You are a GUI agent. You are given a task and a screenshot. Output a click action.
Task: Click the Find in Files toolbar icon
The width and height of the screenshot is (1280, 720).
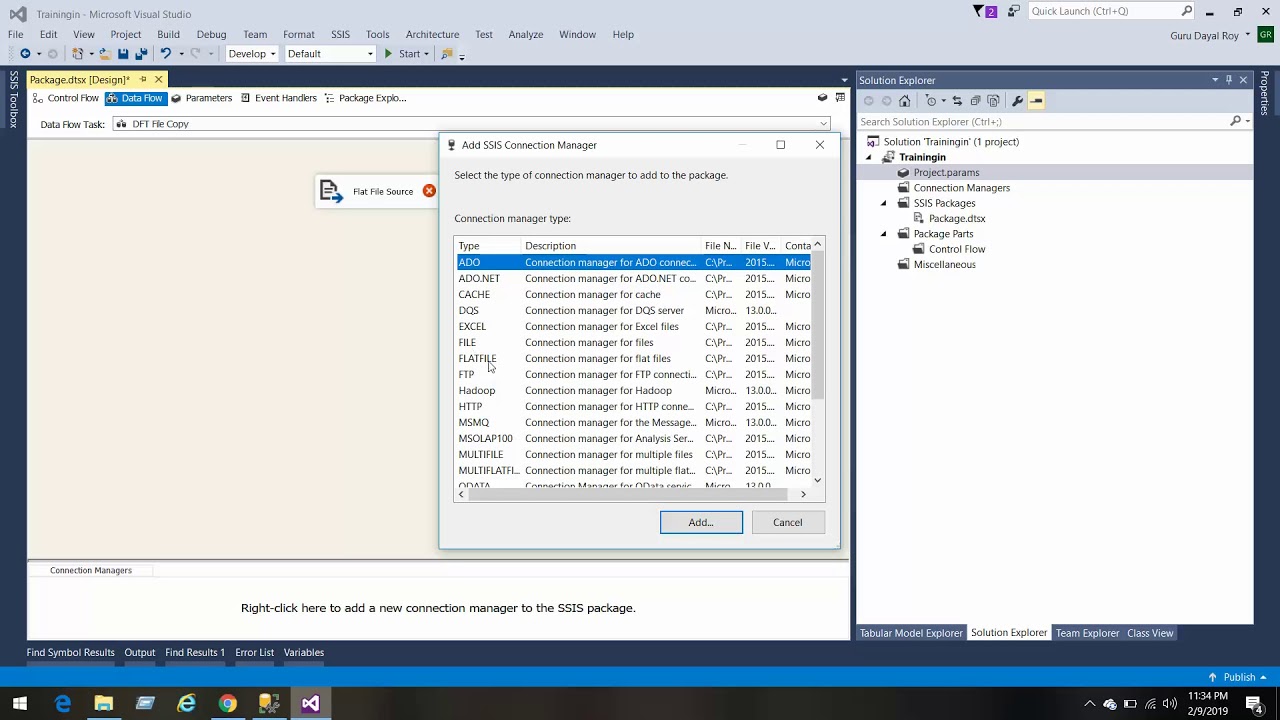tap(447, 54)
